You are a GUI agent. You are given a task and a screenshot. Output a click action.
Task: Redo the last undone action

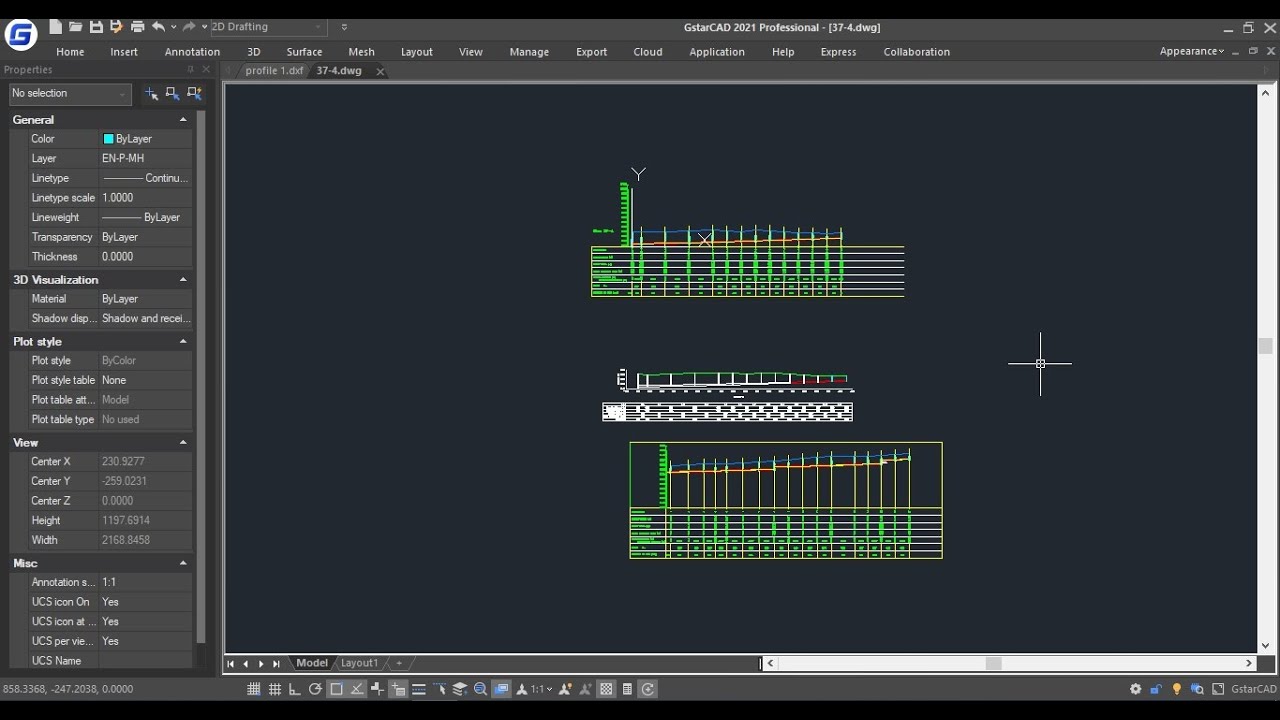point(189,27)
